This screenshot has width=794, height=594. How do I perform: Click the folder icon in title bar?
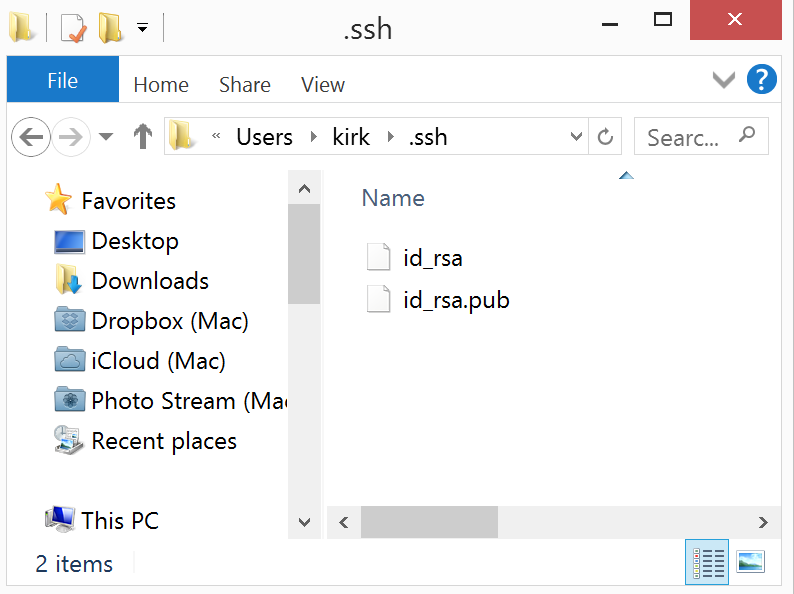[x=21, y=27]
